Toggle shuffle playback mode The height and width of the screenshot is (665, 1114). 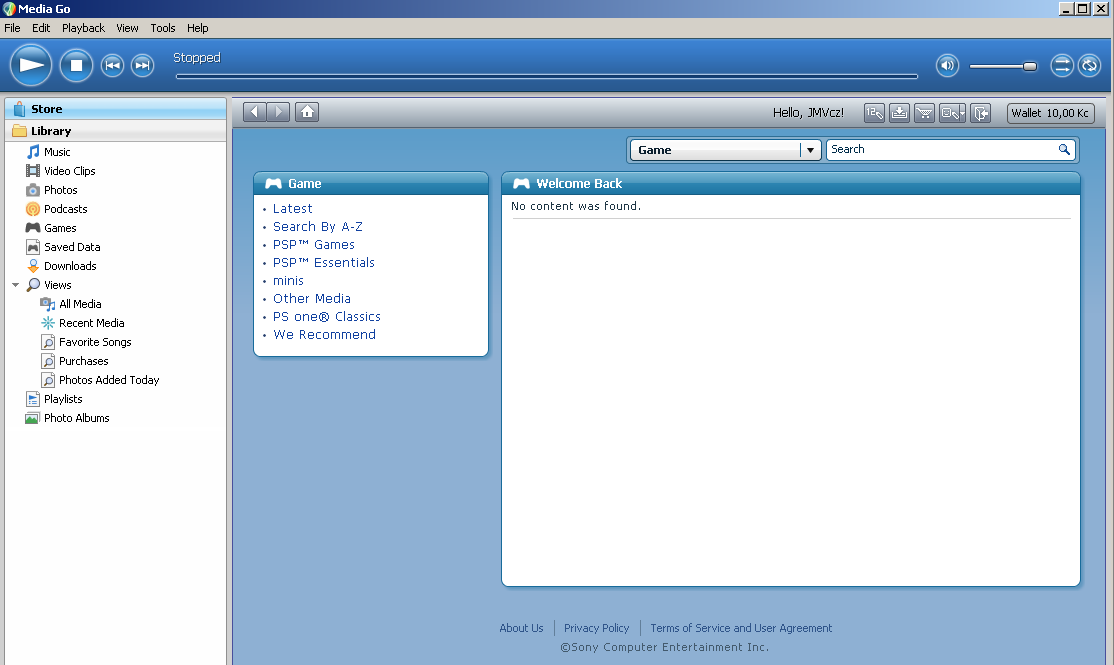(1061, 65)
